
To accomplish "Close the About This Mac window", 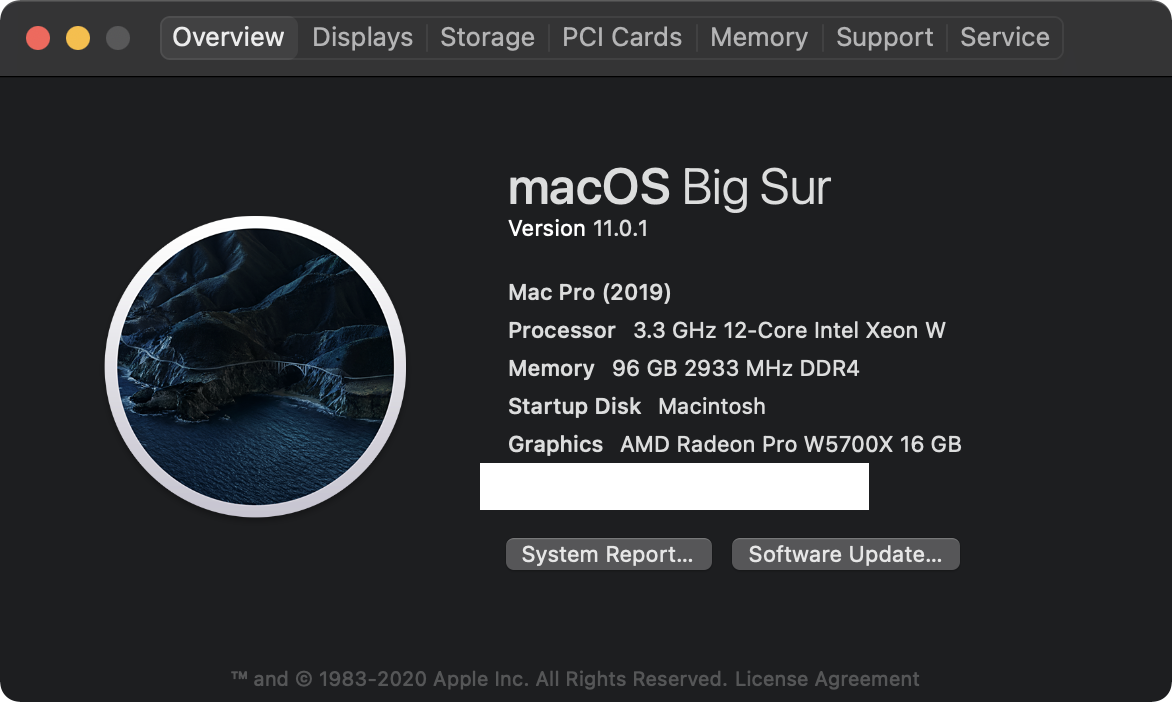I will [38, 38].
